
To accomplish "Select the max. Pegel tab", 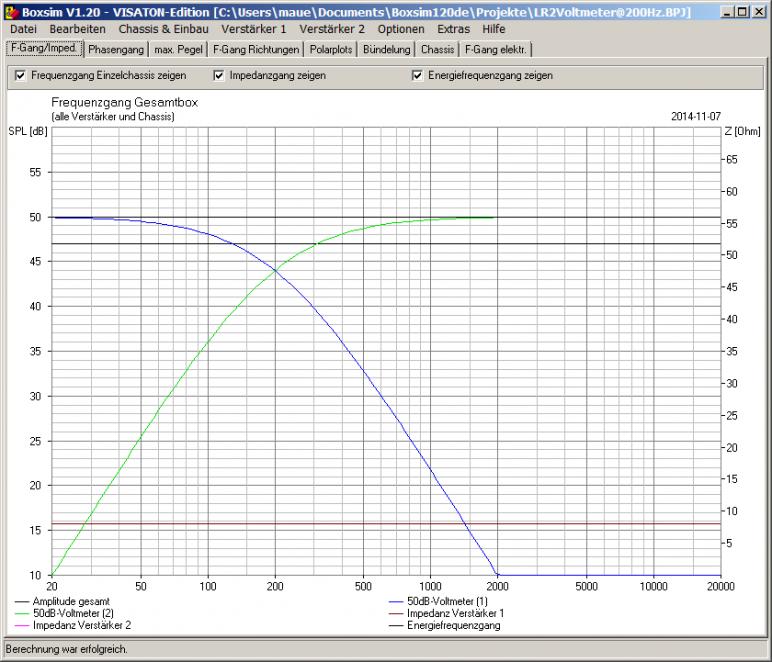I will coord(178,49).
